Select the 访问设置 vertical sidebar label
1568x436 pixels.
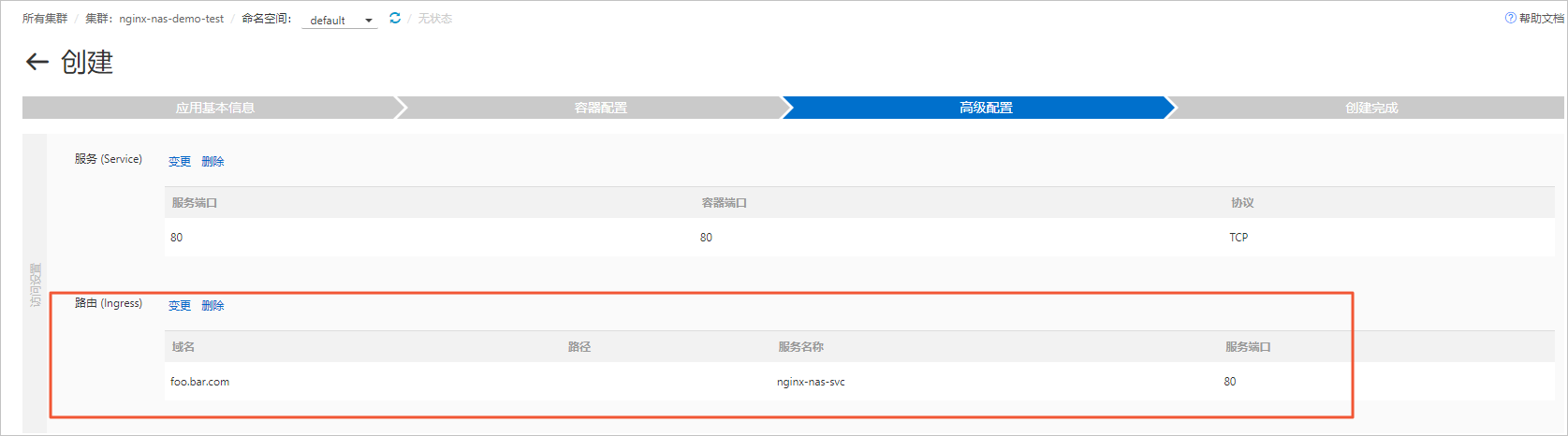[36, 285]
